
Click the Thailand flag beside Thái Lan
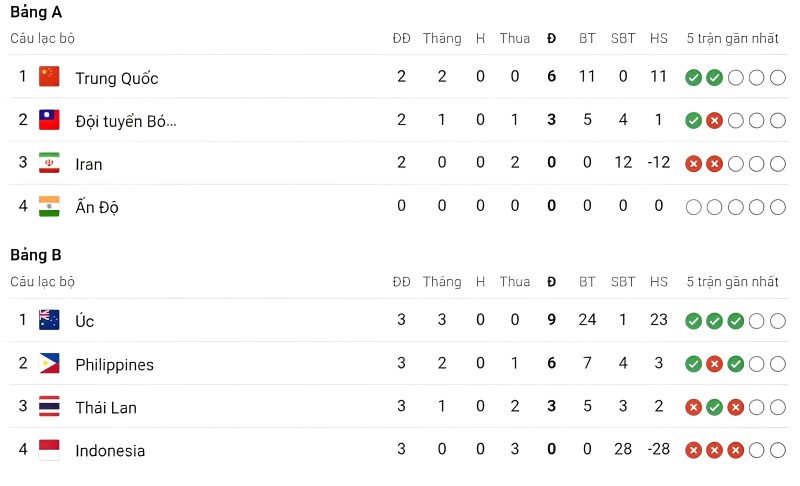(x=49, y=406)
